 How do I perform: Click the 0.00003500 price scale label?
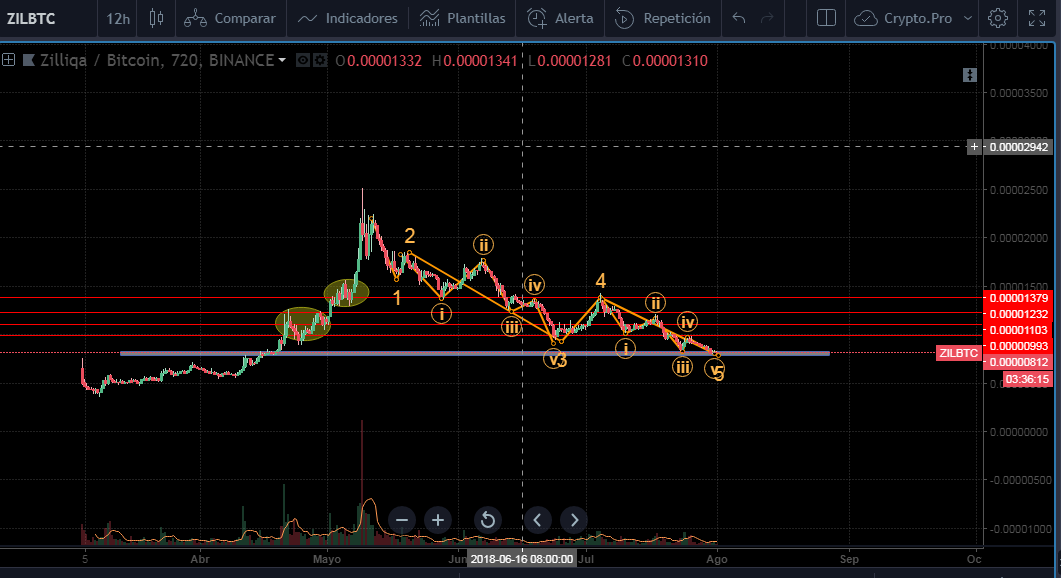coord(1019,93)
